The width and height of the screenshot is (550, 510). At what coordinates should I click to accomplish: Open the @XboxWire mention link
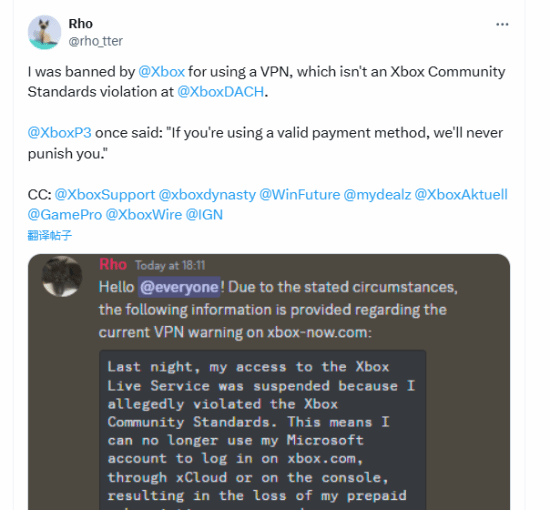click(x=144, y=215)
